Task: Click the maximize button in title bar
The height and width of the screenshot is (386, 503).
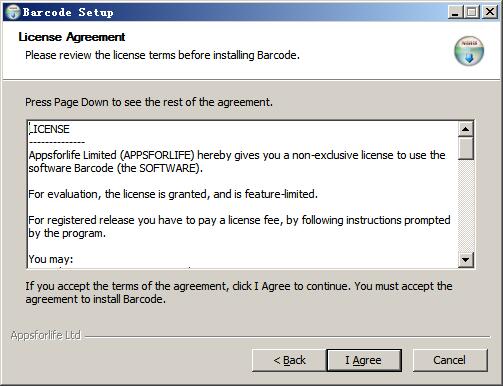Action: coord(471,12)
